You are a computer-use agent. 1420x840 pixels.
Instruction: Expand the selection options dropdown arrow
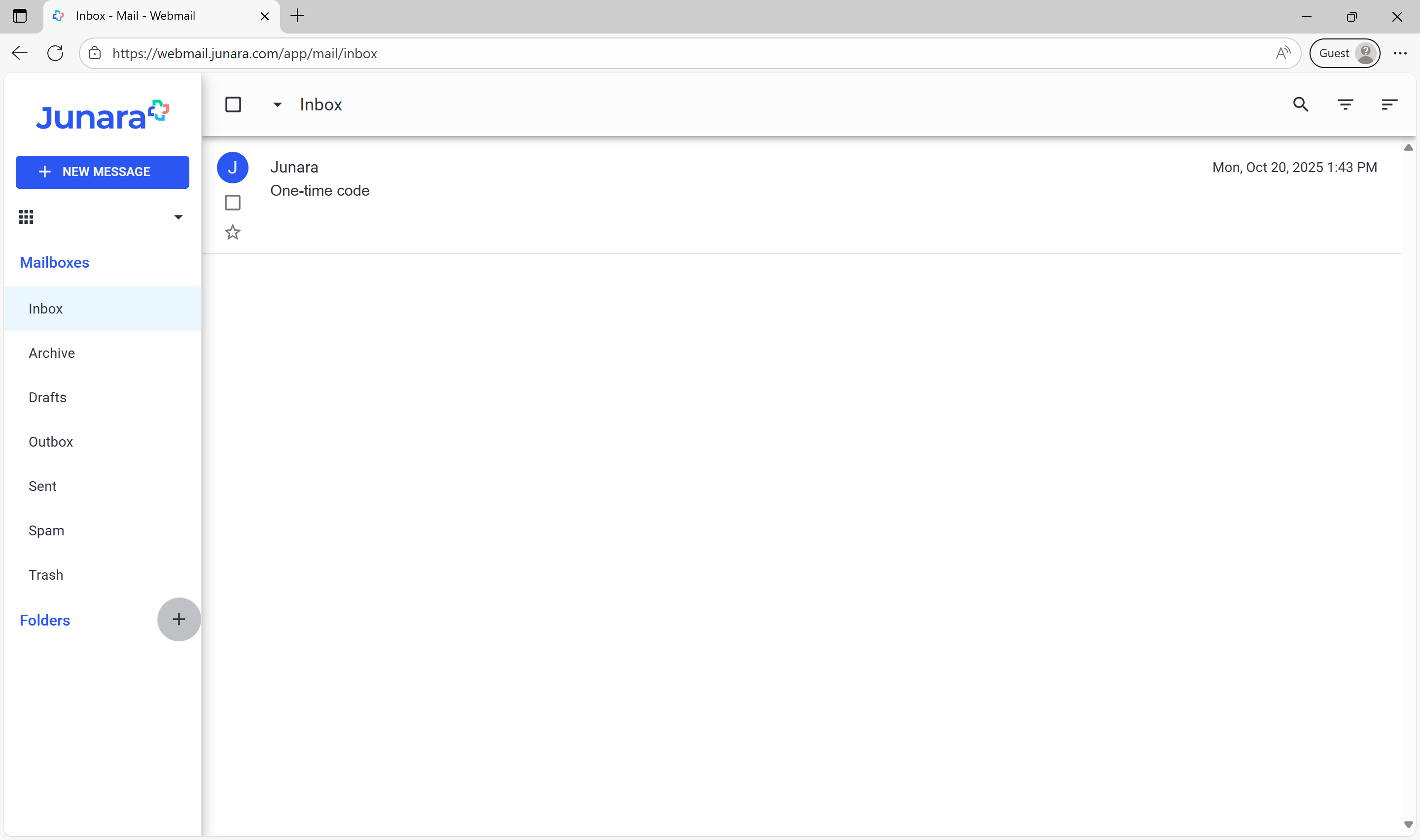pyautogui.click(x=277, y=105)
